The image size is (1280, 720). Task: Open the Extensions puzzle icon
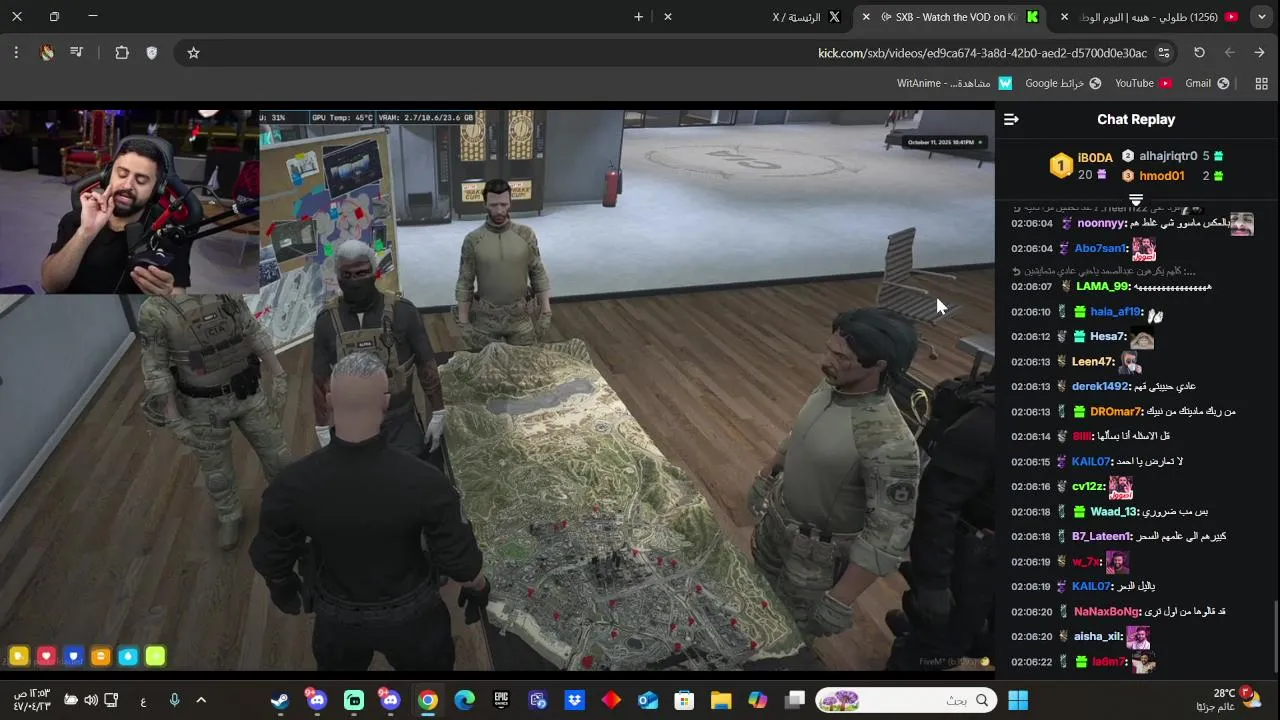tap(122, 53)
